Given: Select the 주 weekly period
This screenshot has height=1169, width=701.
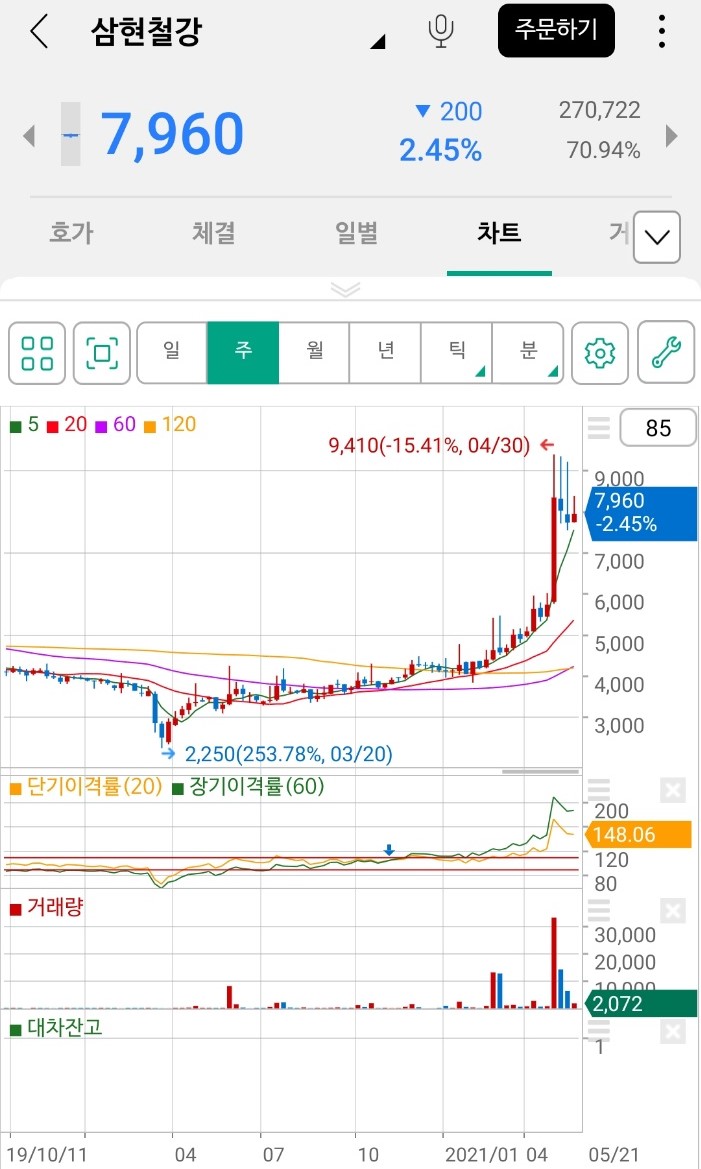Looking at the screenshot, I should pyautogui.click(x=243, y=353).
